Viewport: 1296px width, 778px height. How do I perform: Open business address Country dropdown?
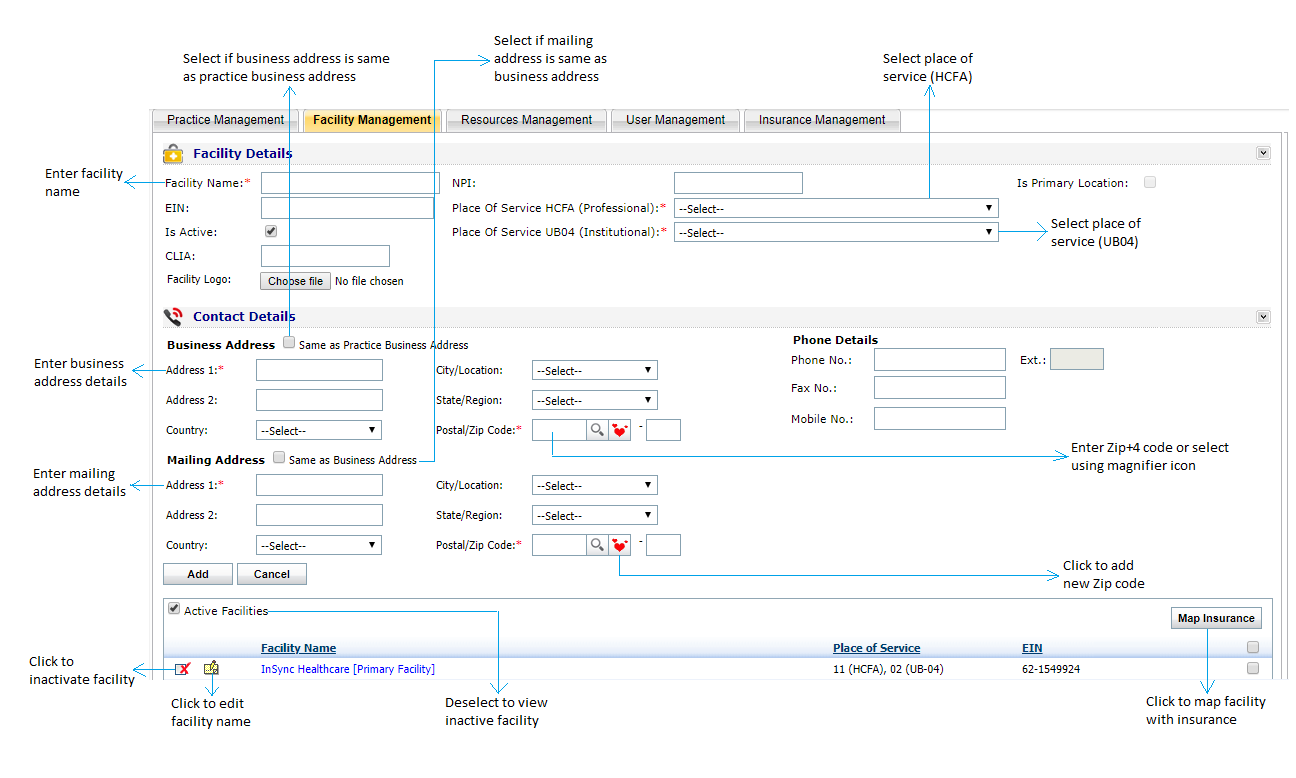tap(319, 430)
